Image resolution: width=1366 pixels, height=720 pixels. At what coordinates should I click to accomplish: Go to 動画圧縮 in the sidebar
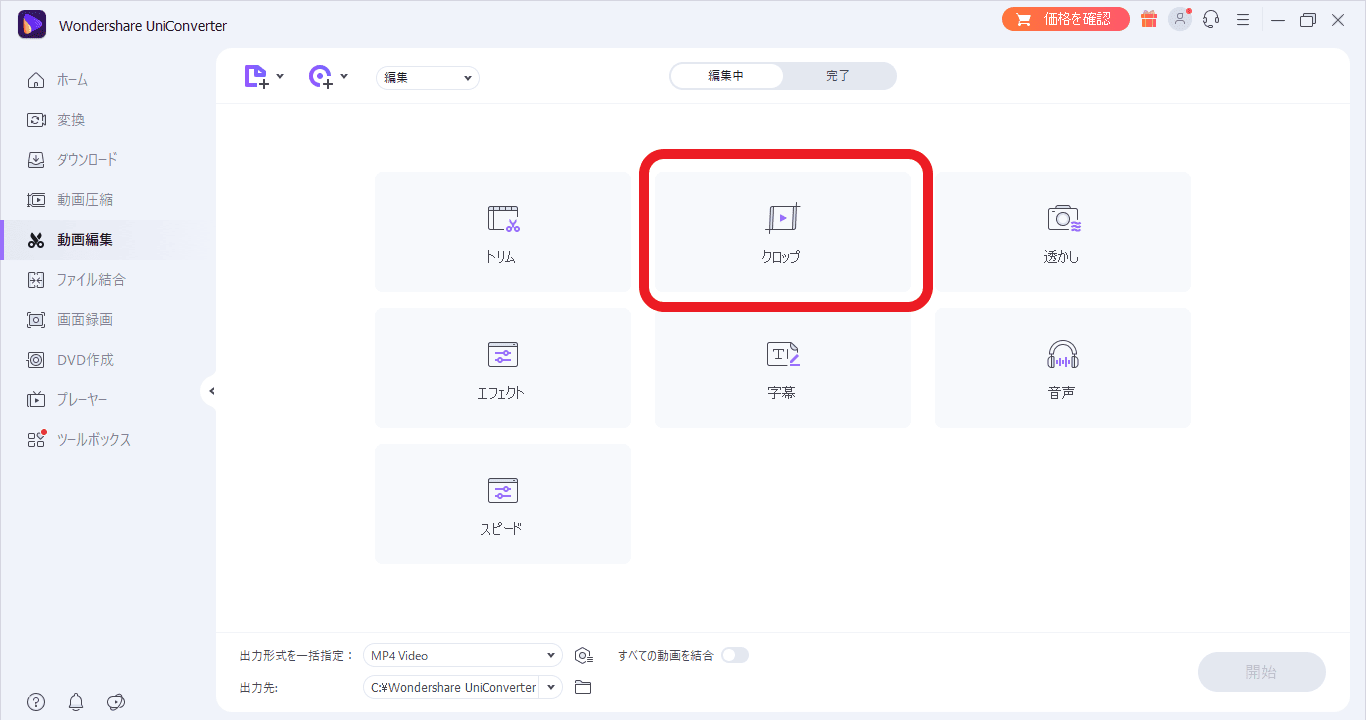point(85,200)
